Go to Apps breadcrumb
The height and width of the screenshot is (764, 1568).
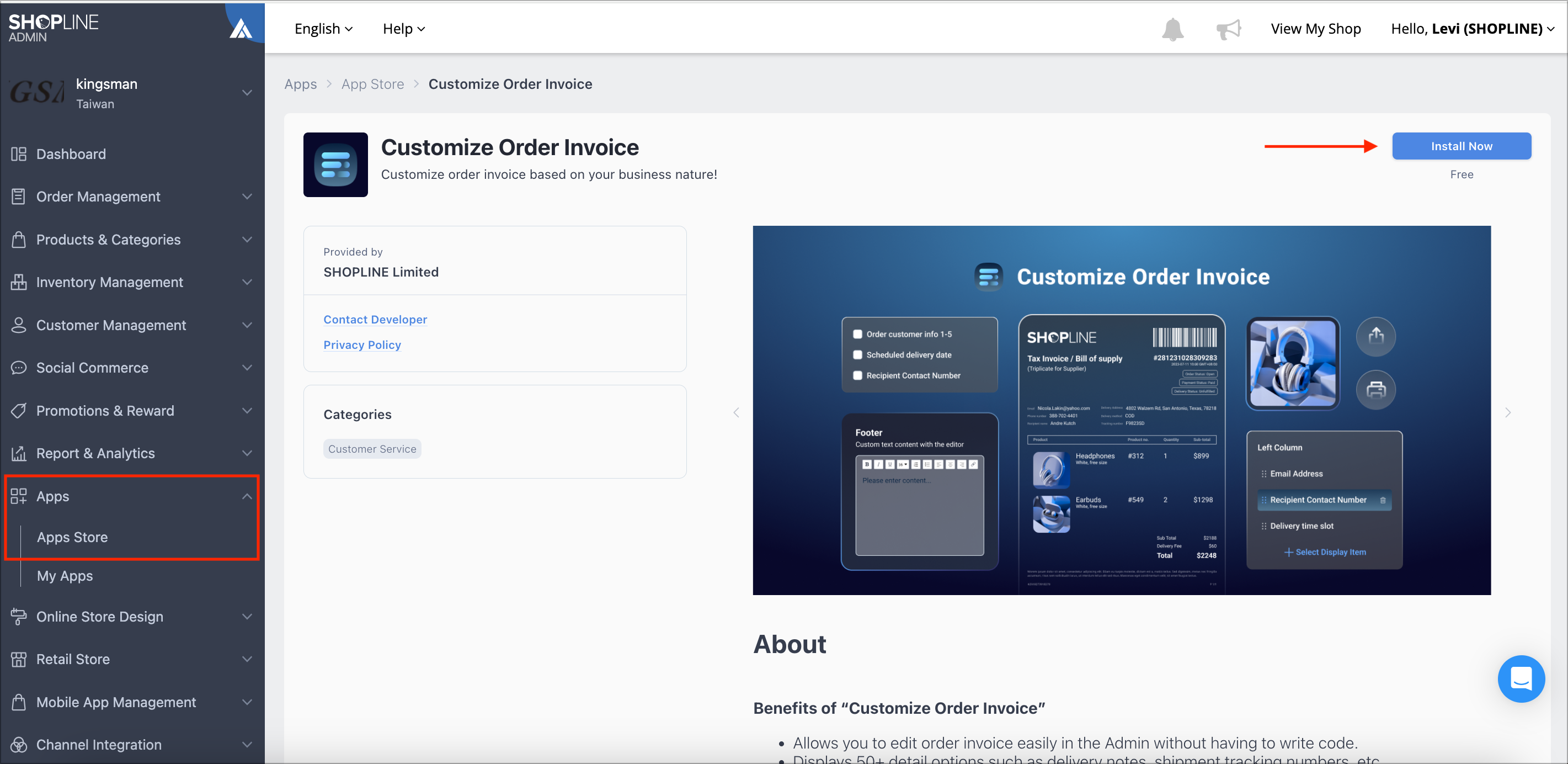[x=301, y=84]
